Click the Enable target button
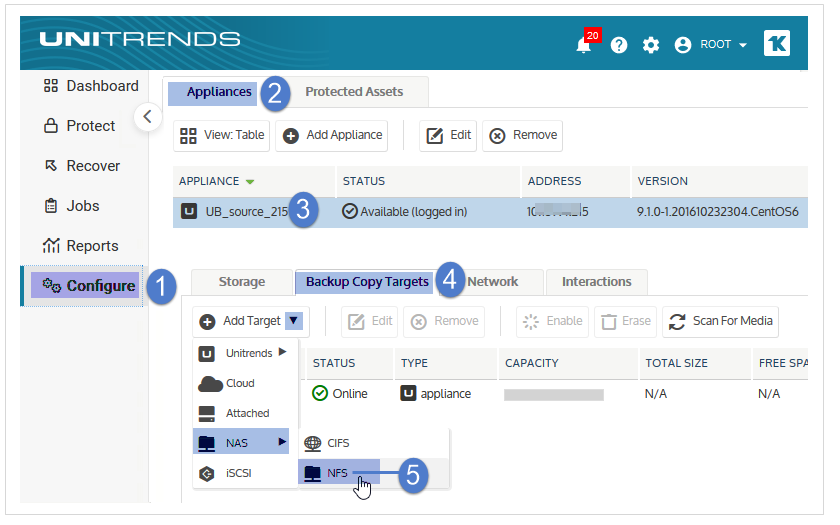Image resolution: width=840 pixels, height=525 pixels. click(x=552, y=321)
